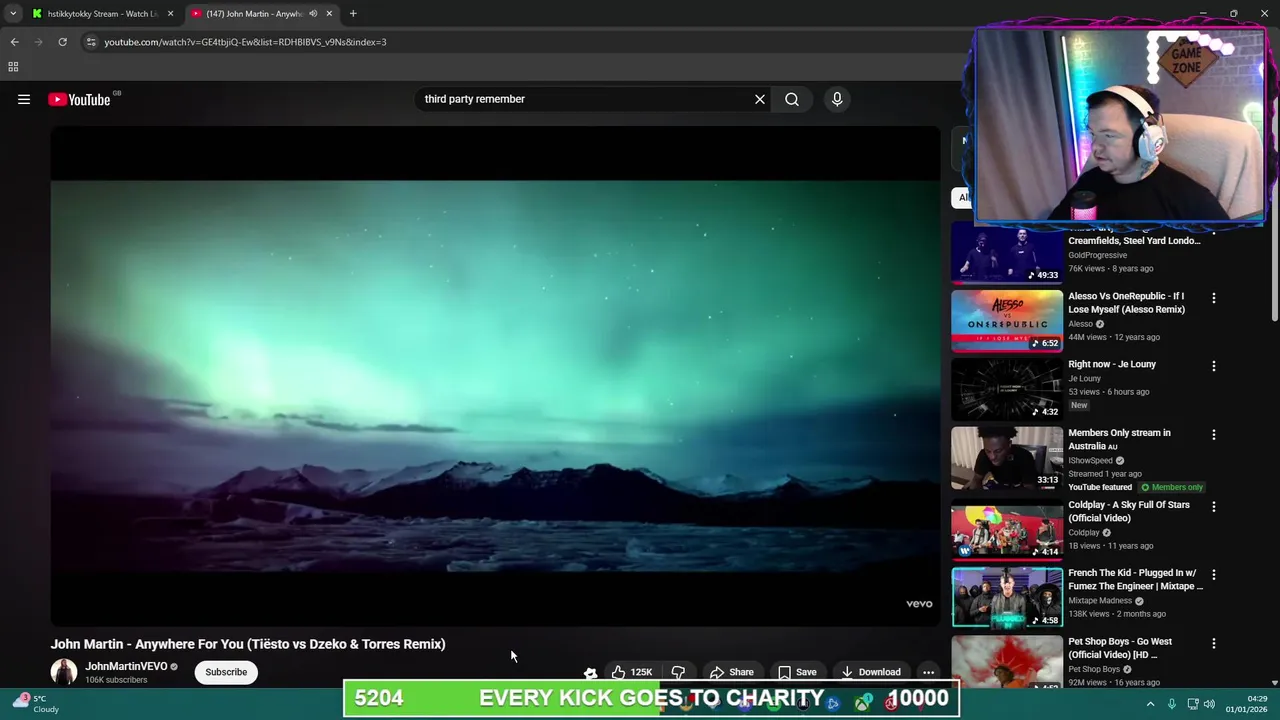Screen dimensions: 1280x720
Task: Click the 'Coldplay - A Sky Full Of Stars' title
Action: [1129, 511]
